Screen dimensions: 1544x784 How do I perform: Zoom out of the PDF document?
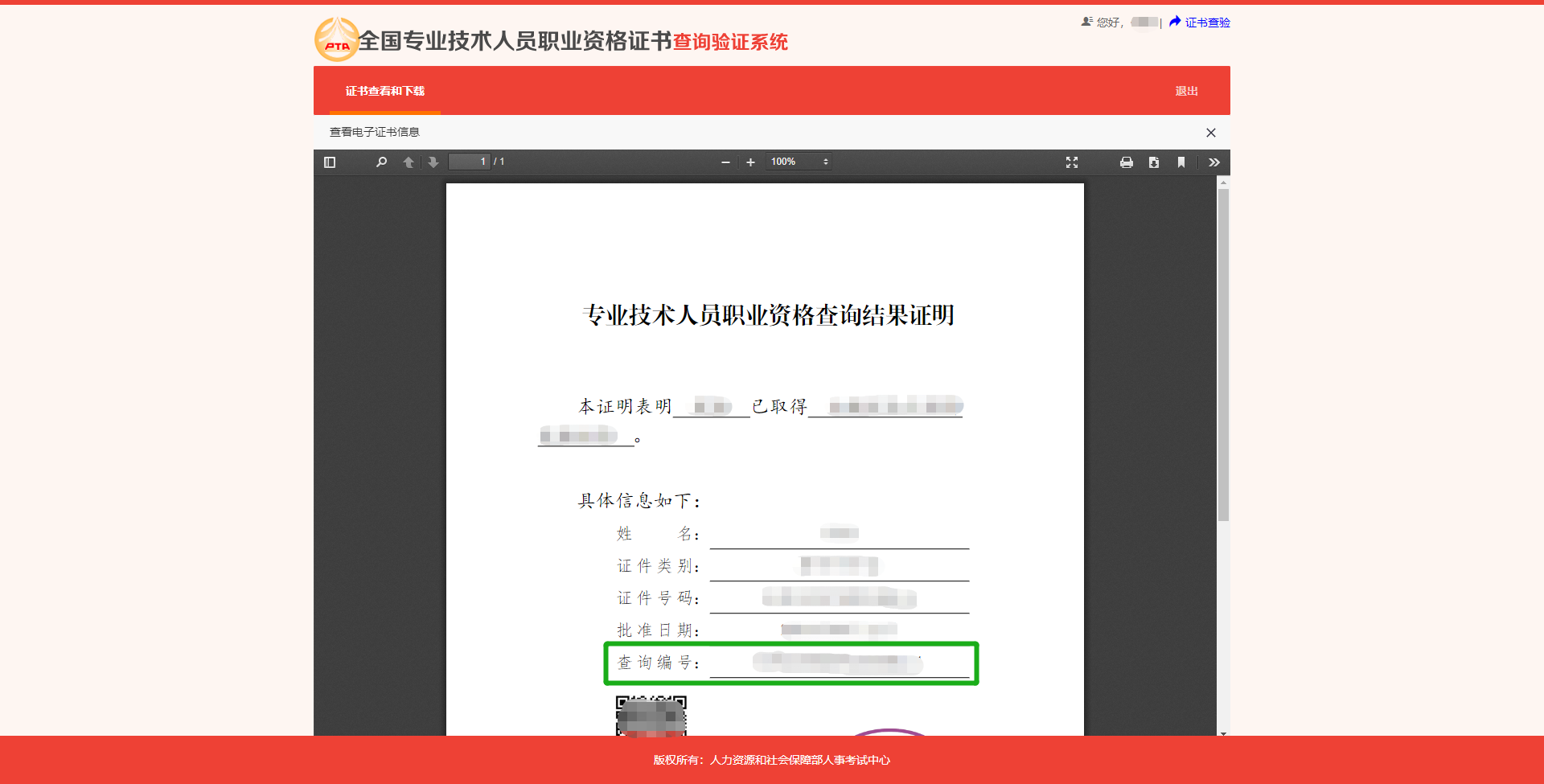725,162
